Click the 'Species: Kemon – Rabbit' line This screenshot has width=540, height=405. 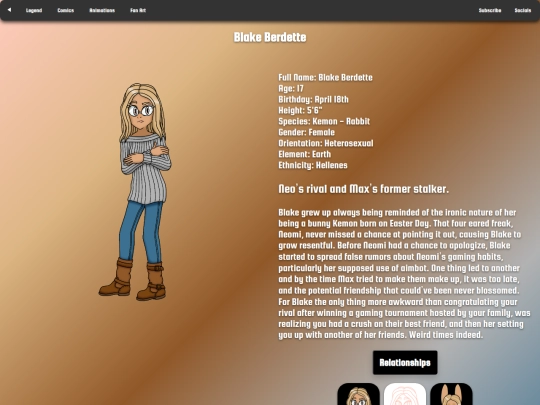(x=324, y=121)
